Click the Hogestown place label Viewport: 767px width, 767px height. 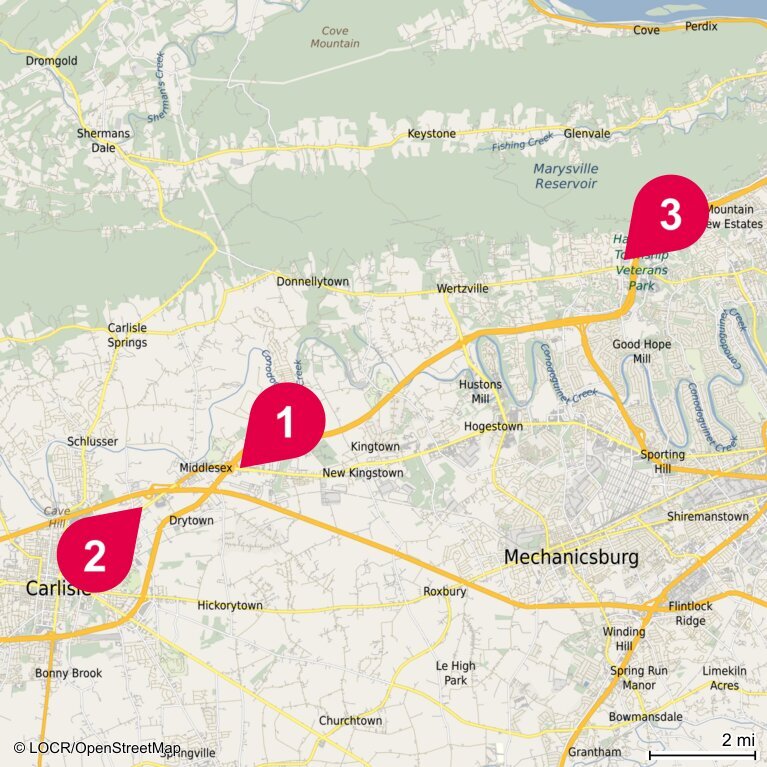(x=493, y=427)
